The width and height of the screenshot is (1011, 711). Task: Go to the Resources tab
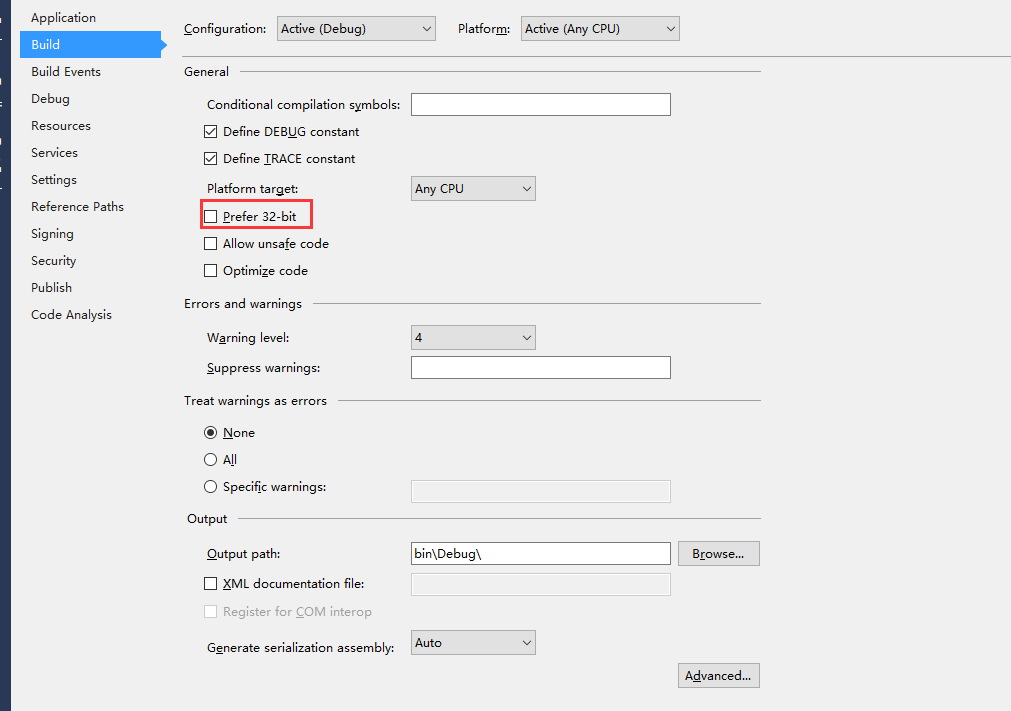(x=61, y=126)
